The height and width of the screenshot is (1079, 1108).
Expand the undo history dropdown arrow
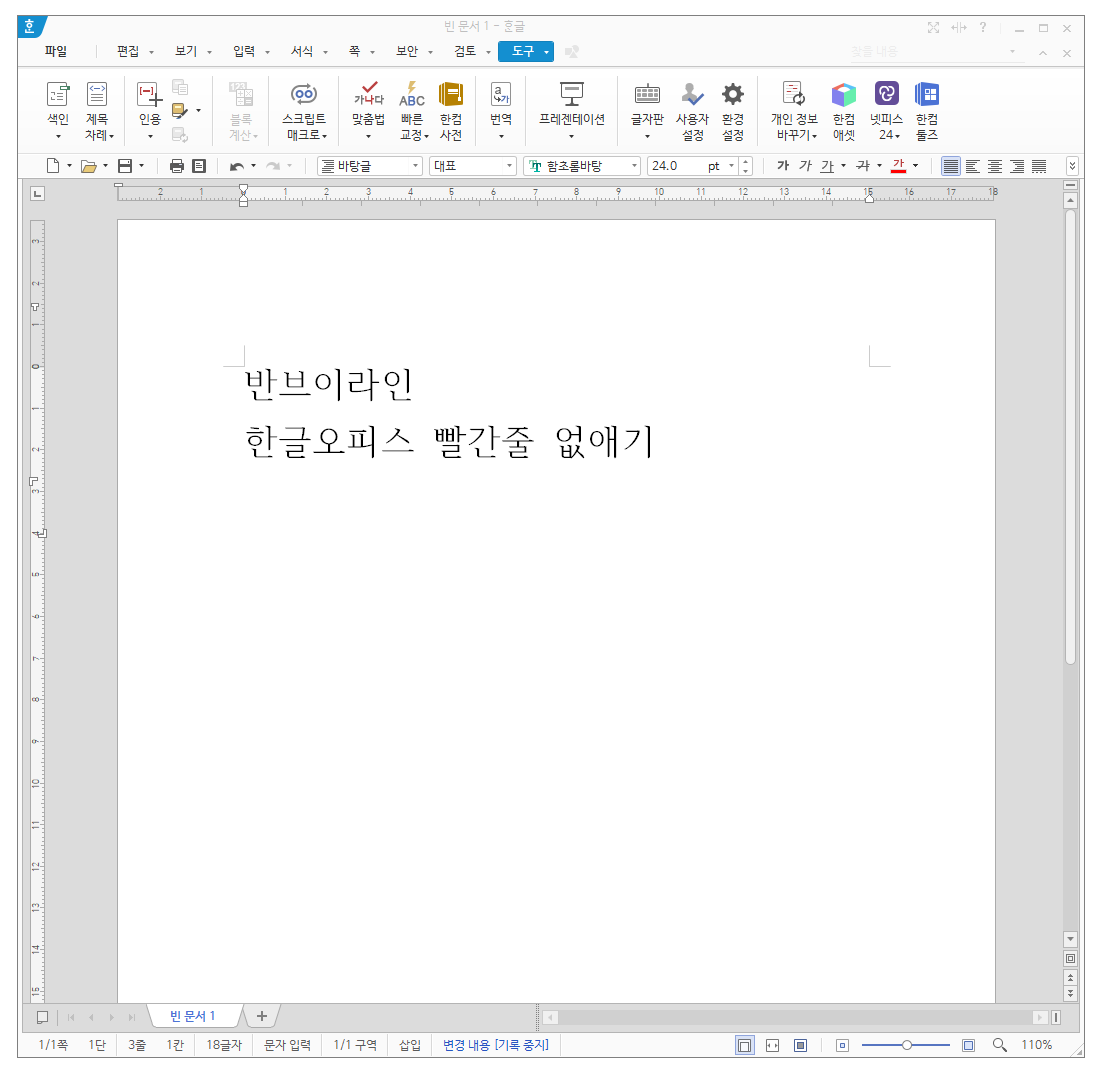(x=254, y=166)
